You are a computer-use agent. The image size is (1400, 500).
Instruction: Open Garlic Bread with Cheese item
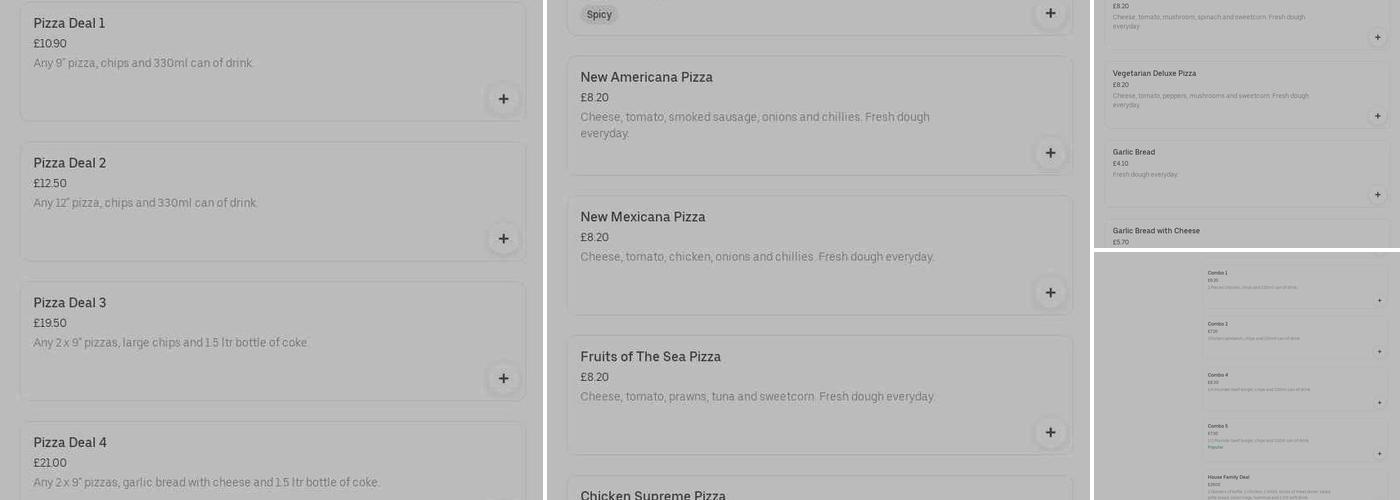[x=1156, y=231]
